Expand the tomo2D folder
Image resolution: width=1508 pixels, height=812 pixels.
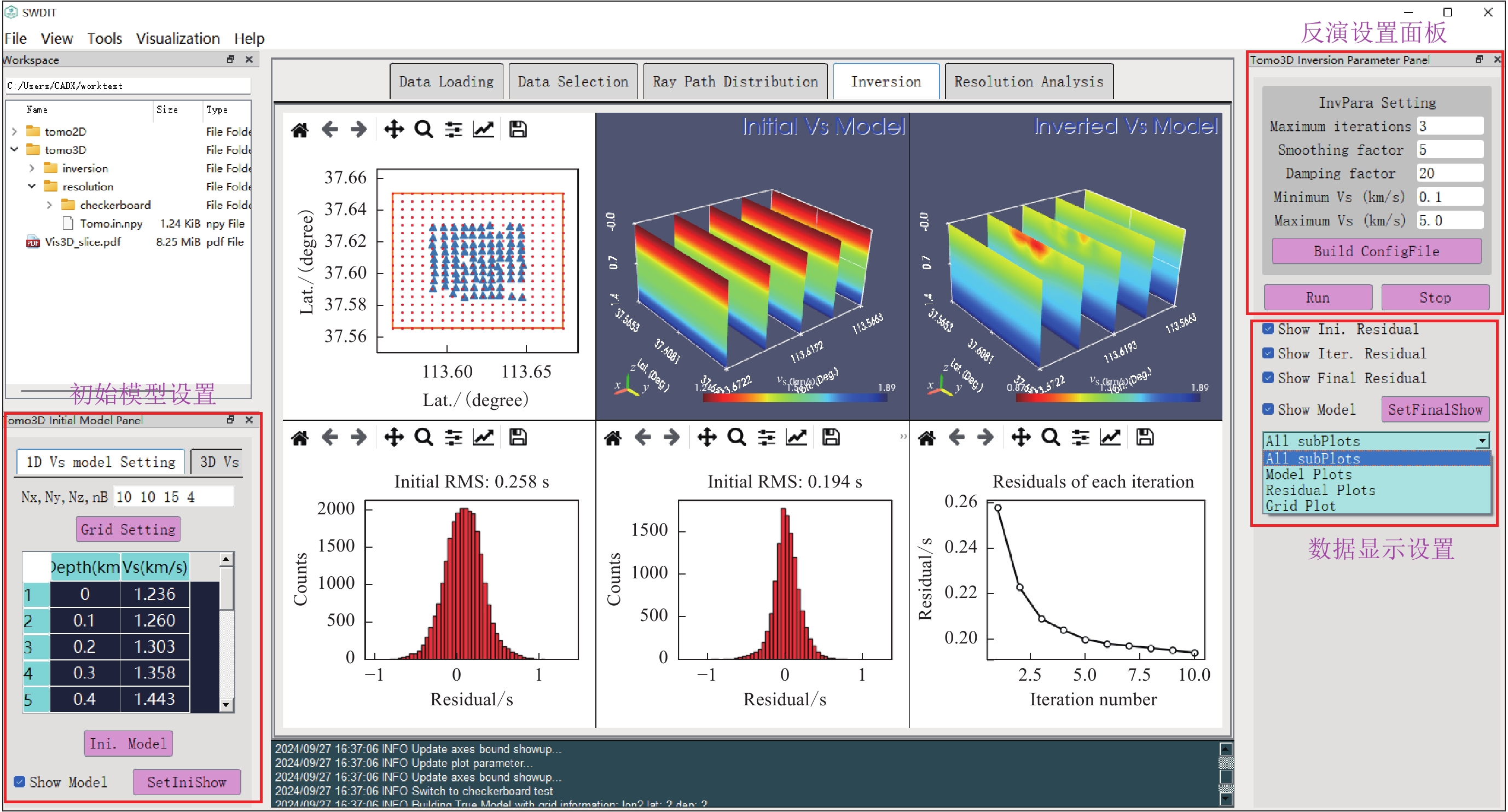(15, 131)
